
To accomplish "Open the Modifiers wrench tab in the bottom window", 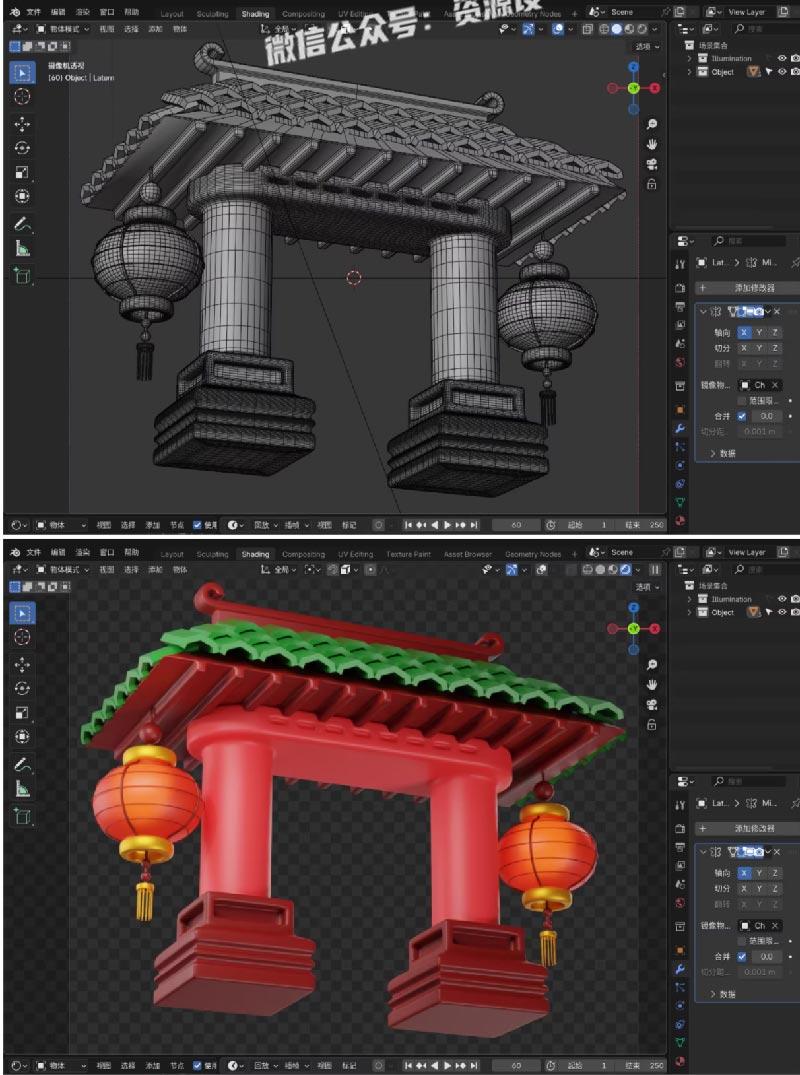I will click(681, 968).
